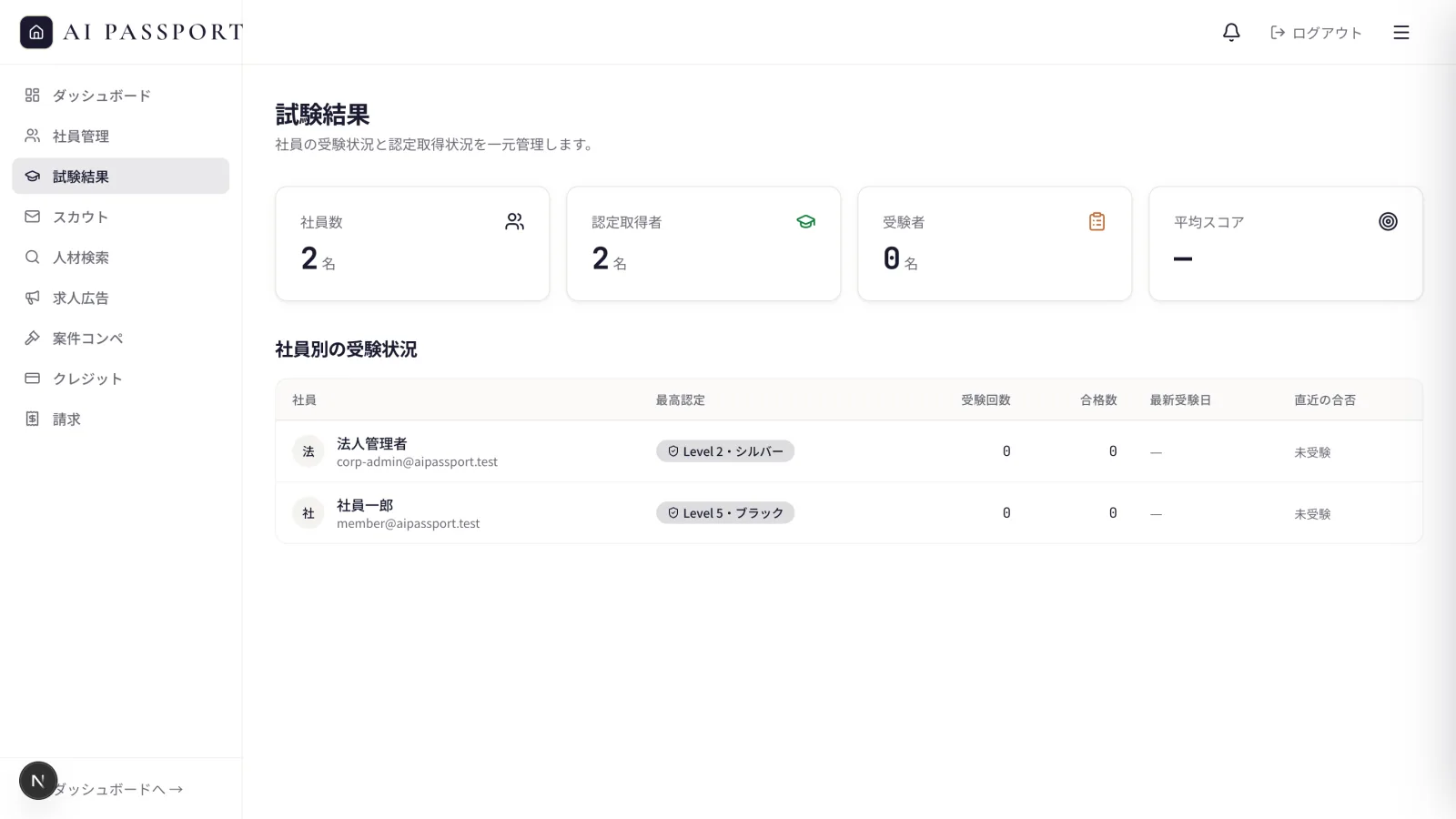Click the ダッシュボードへ link at bottom
Viewport: 1456px width, 819px height.
118,789
